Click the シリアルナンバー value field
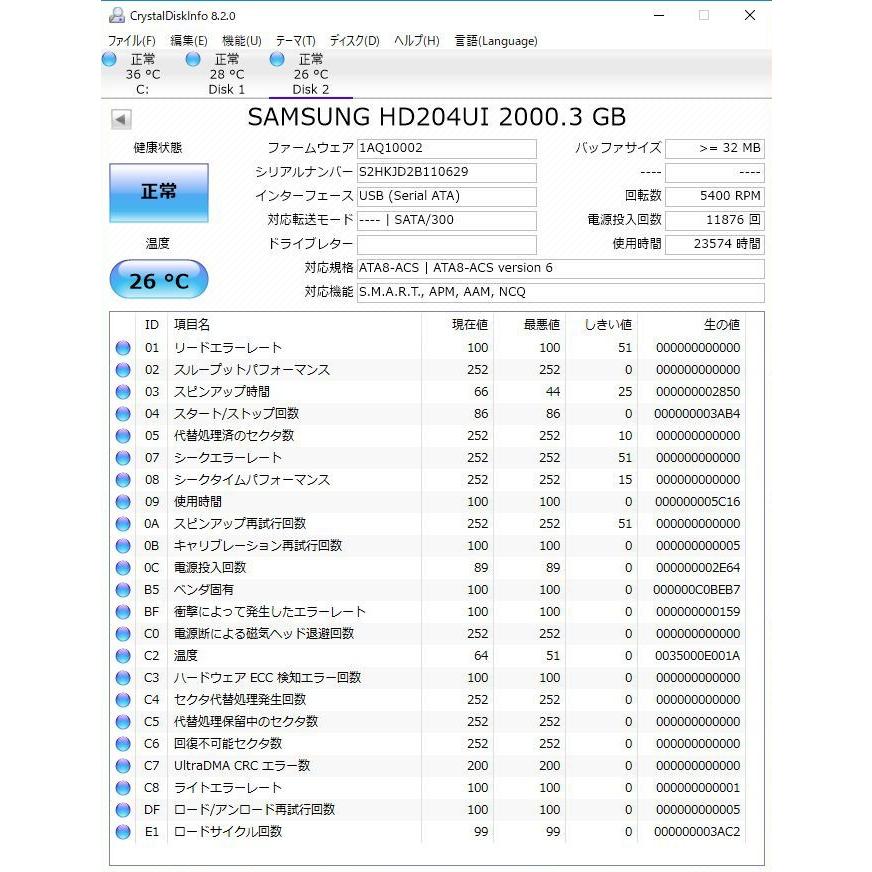872x872 pixels. (446, 172)
